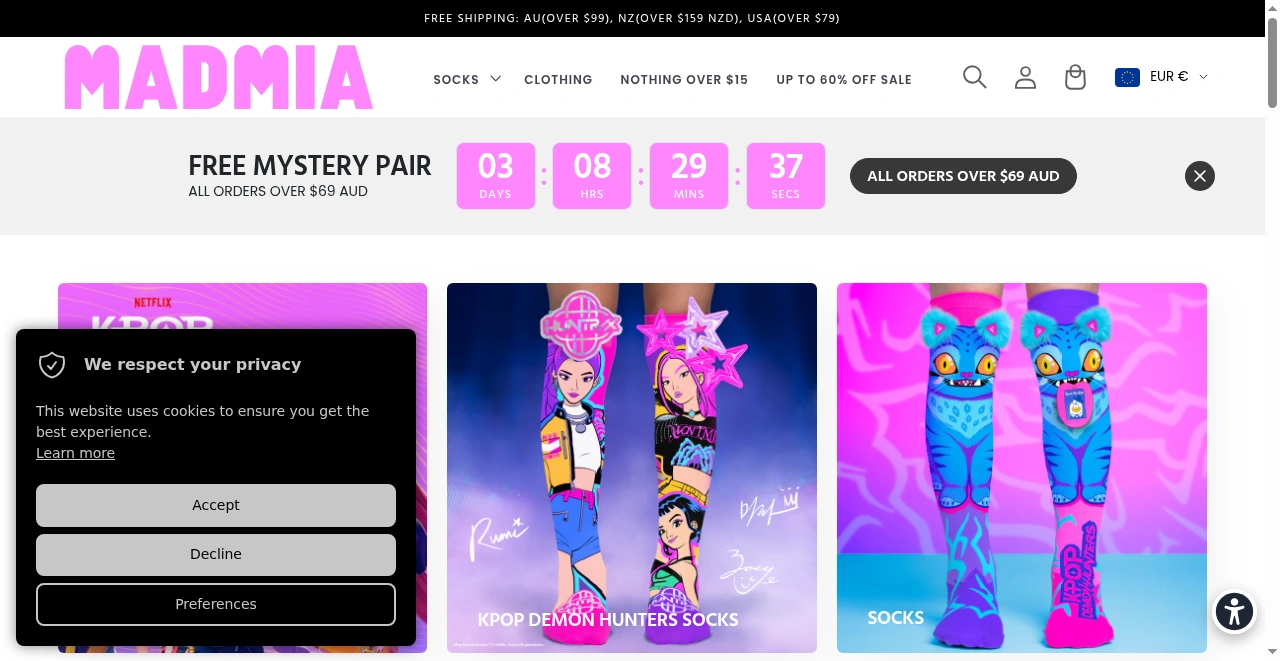1280x661 pixels.
Task: Open the search magnifier icon
Action: pos(975,77)
